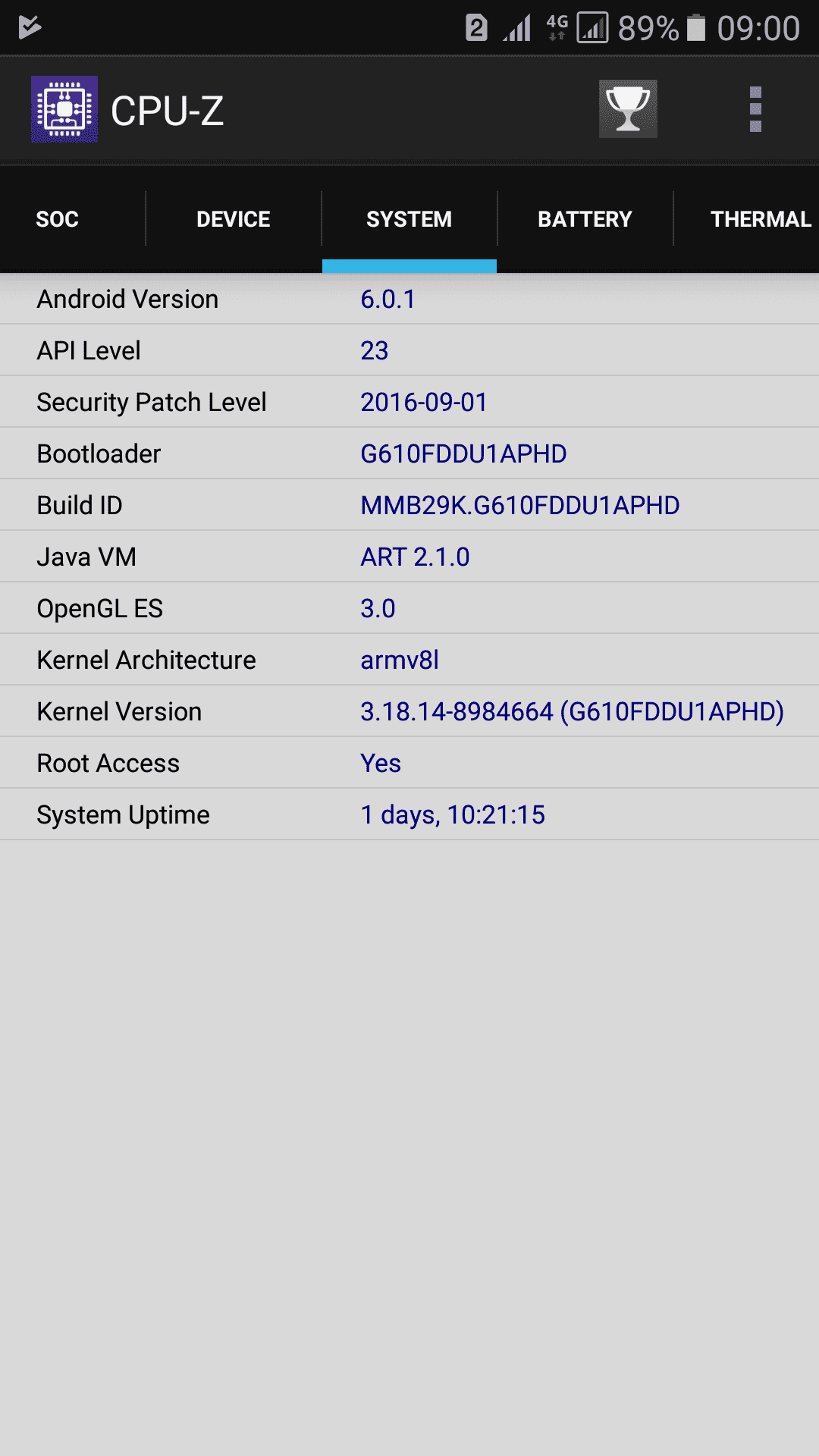This screenshot has width=819, height=1456.
Task: Tap API Level value 23
Action: [375, 350]
